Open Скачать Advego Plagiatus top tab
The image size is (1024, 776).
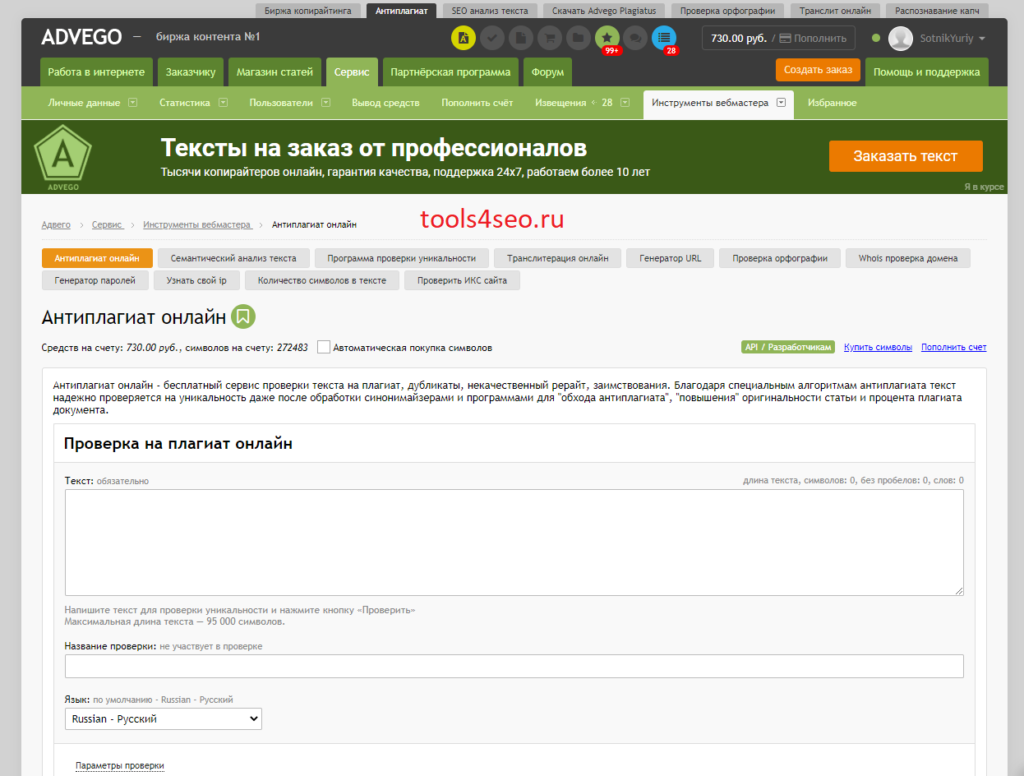pos(603,10)
